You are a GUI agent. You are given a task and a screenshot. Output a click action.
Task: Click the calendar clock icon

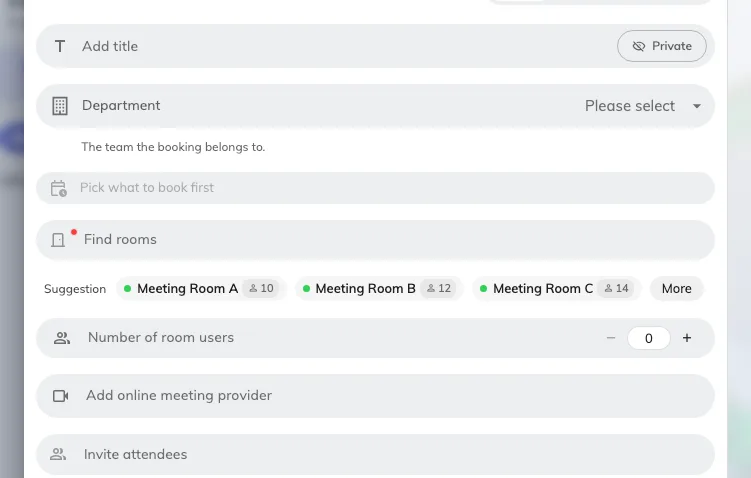59,188
